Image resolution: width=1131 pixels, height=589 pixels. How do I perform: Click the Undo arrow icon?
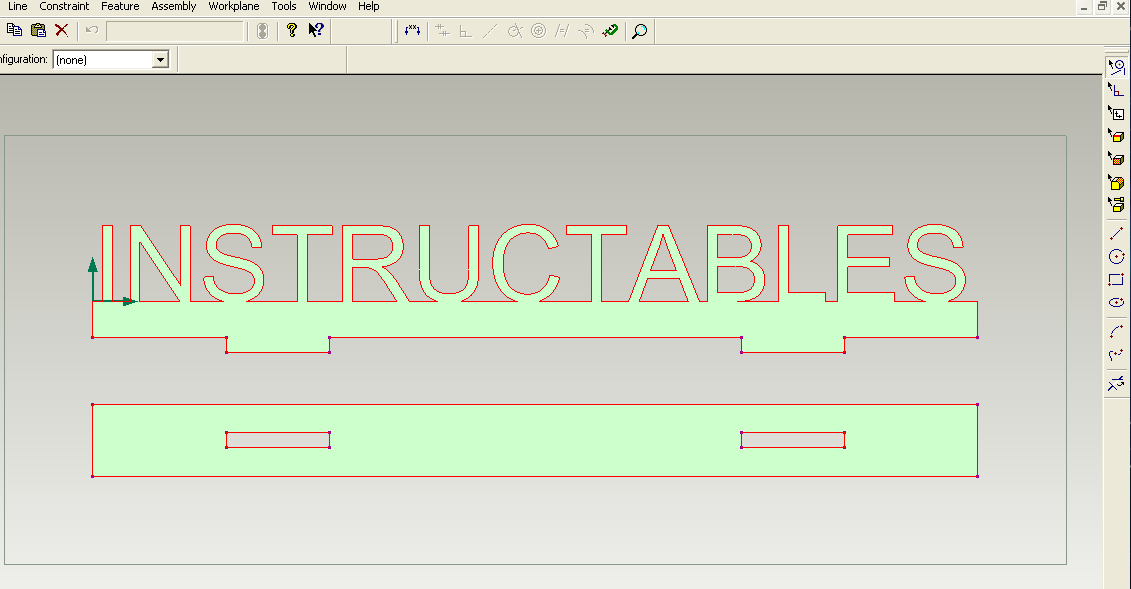pos(92,30)
